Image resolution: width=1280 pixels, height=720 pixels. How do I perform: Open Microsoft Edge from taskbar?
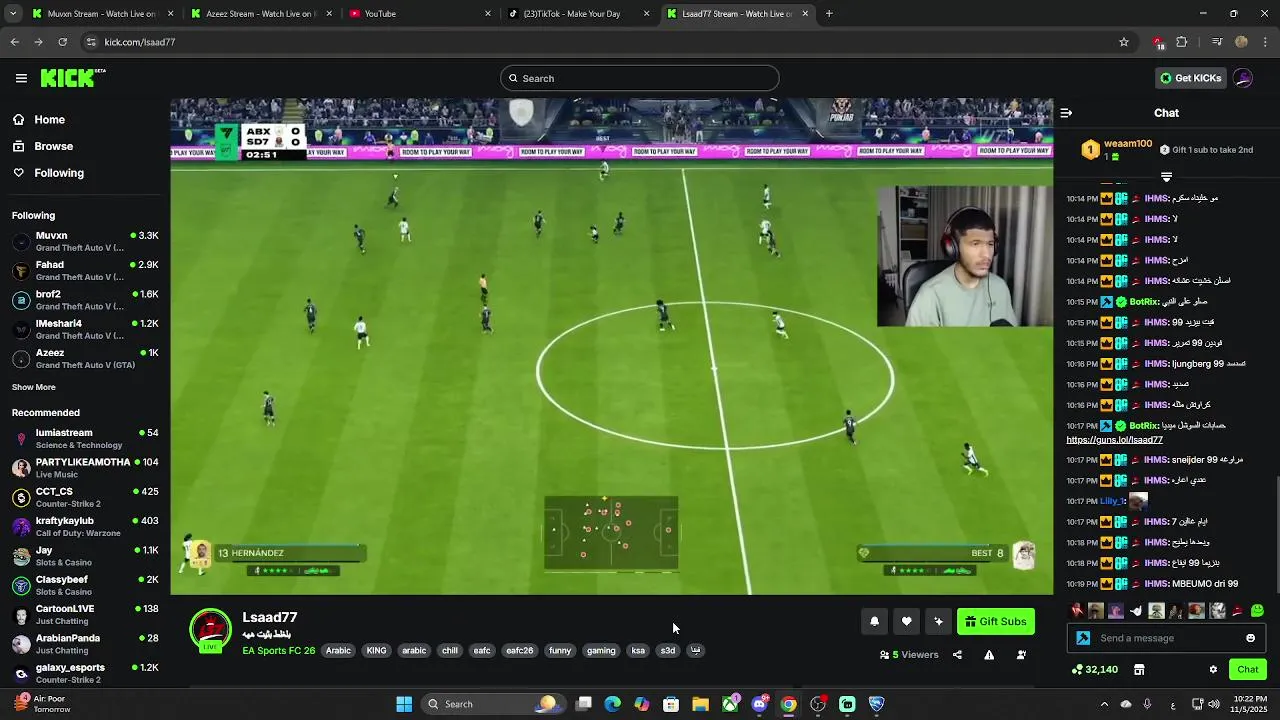click(613, 704)
